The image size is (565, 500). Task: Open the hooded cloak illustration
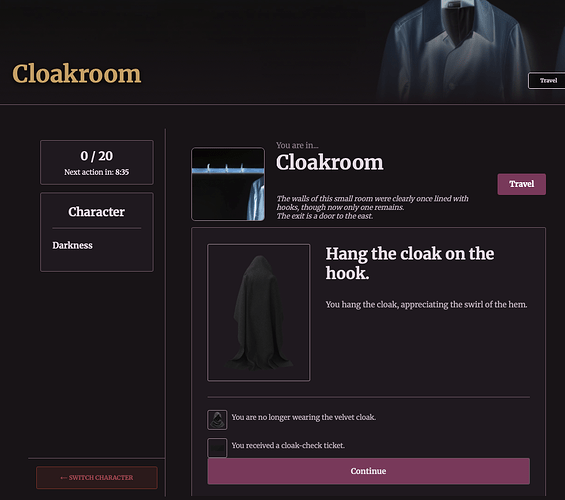tap(258, 312)
